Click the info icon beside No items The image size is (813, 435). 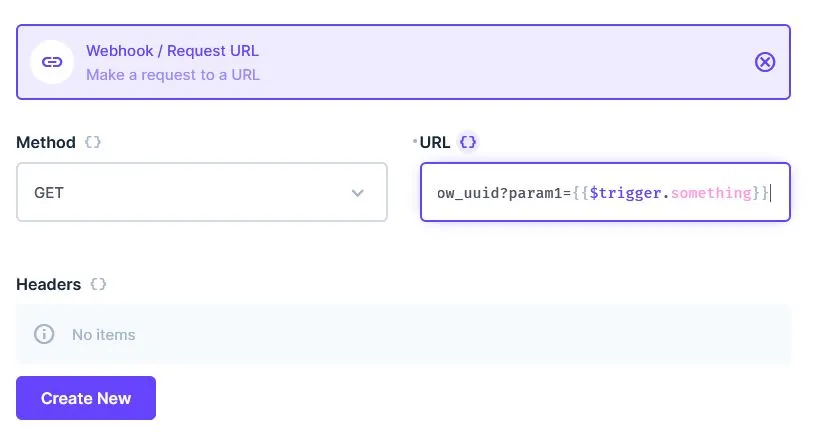(44, 334)
